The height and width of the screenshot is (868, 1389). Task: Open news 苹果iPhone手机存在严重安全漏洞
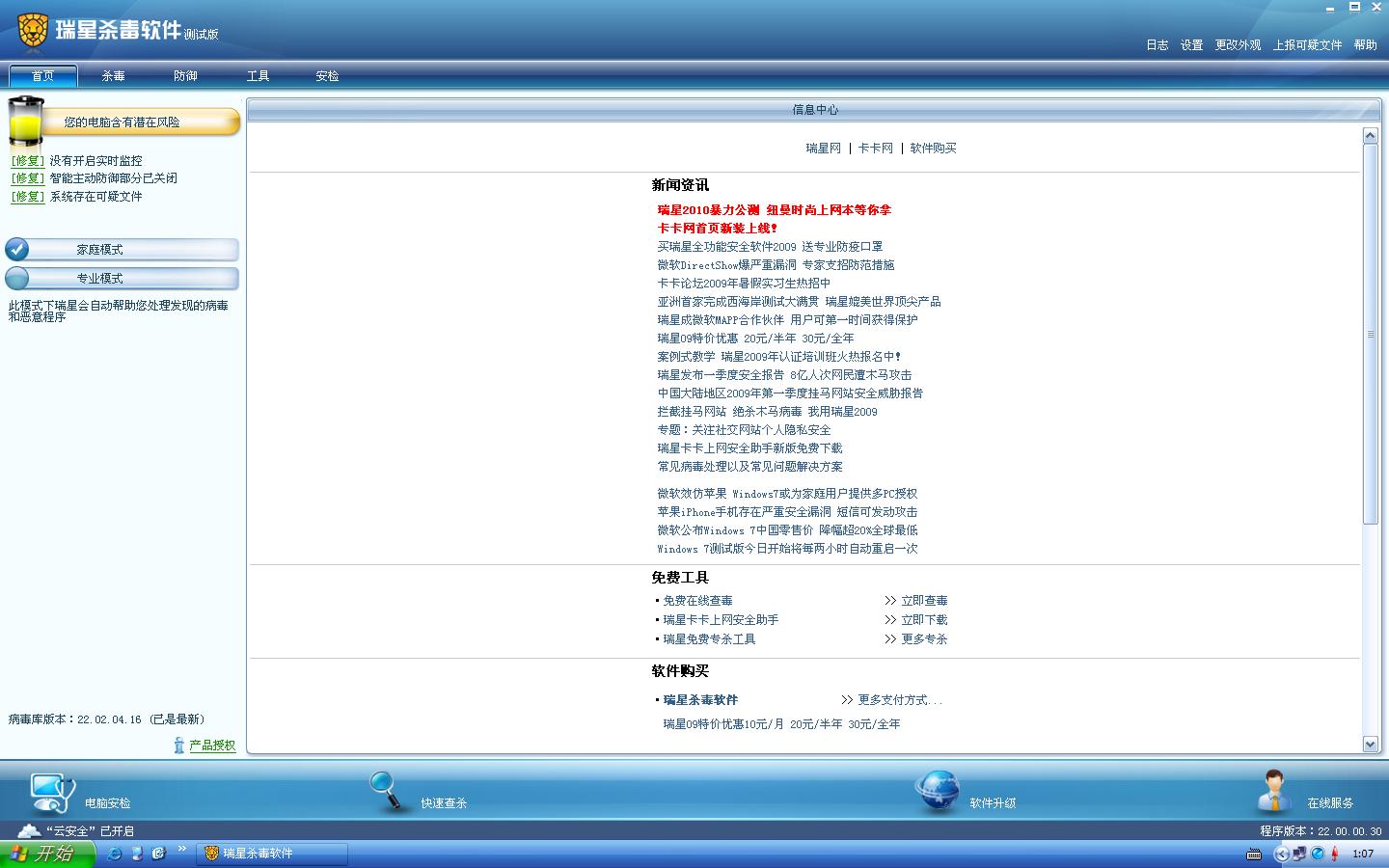[x=787, y=512]
